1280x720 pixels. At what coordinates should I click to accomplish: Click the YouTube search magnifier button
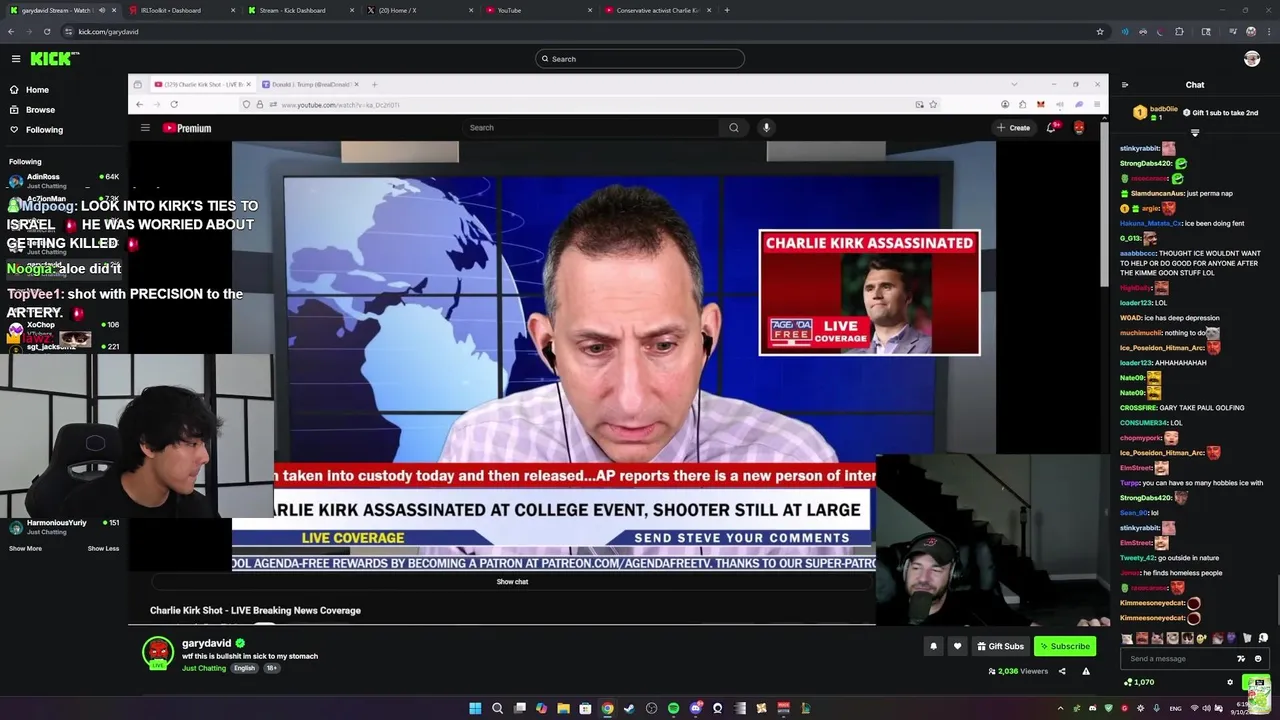point(734,128)
